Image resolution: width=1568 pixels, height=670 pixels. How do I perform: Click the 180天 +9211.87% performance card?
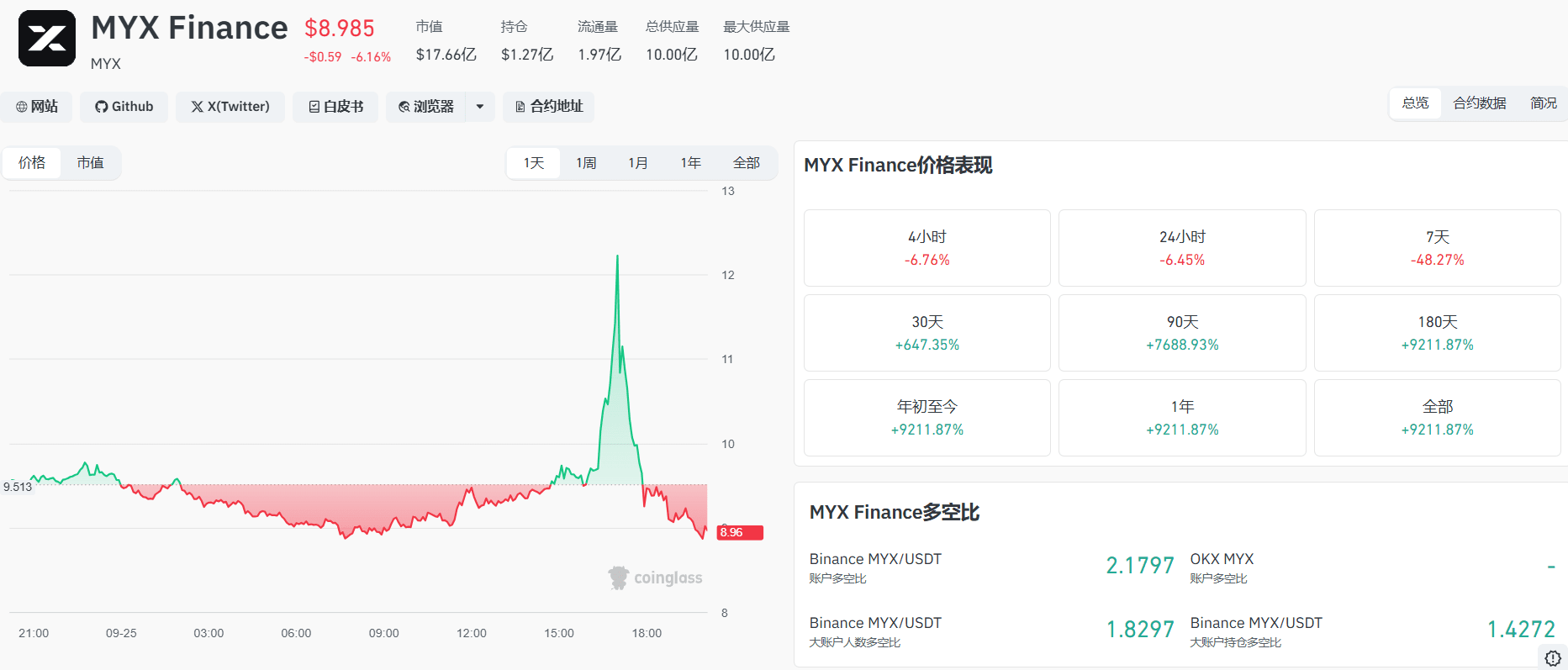(x=1438, y=333)
